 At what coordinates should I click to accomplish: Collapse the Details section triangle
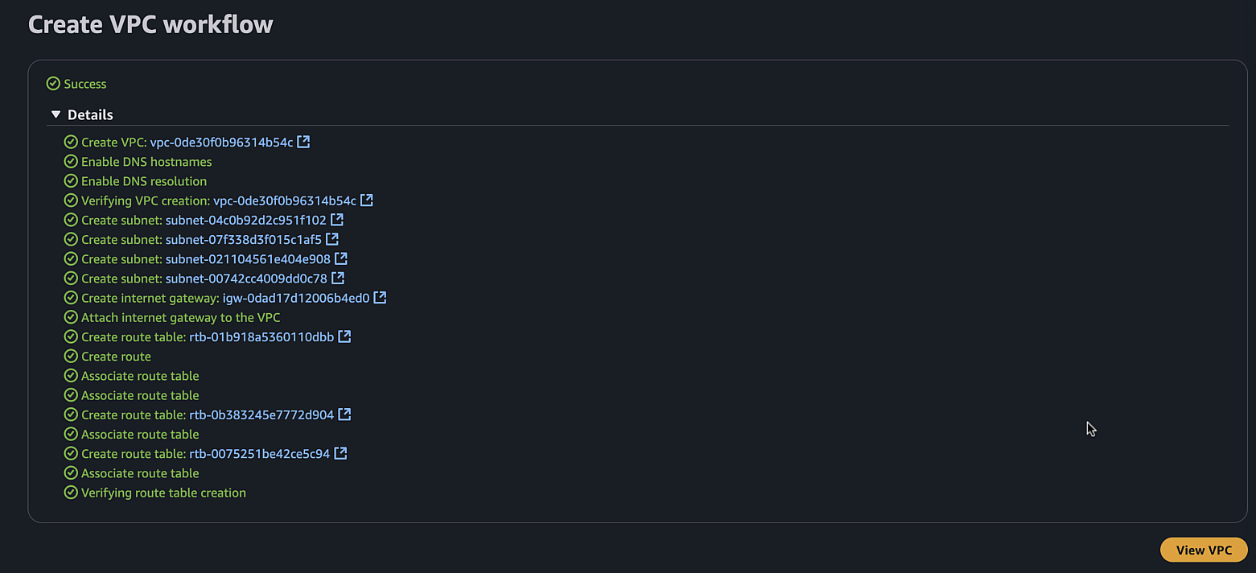click(x=56, y=115)
